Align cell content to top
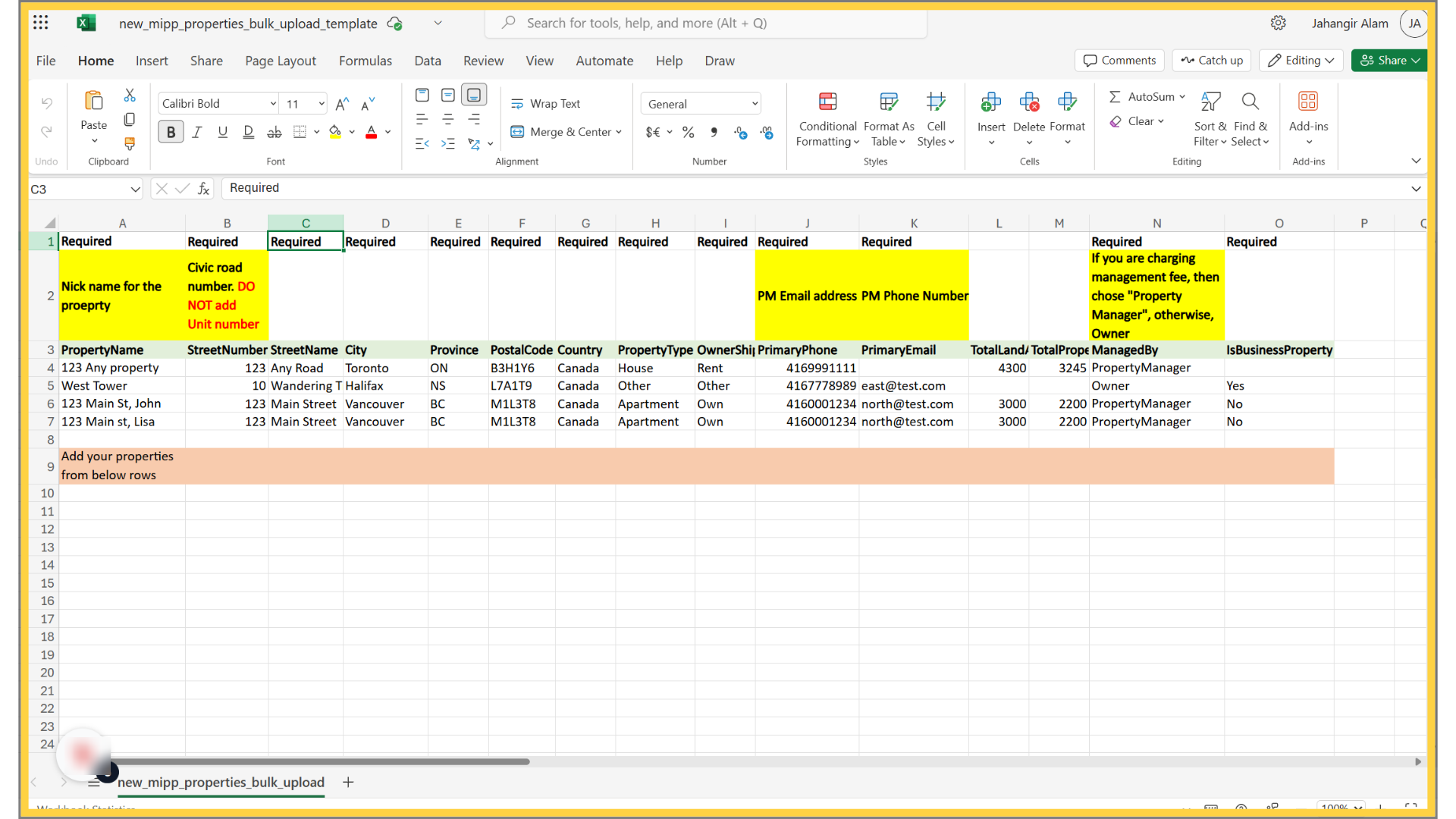Screen dimensions: 1456x819 click(x=422, y=95)
